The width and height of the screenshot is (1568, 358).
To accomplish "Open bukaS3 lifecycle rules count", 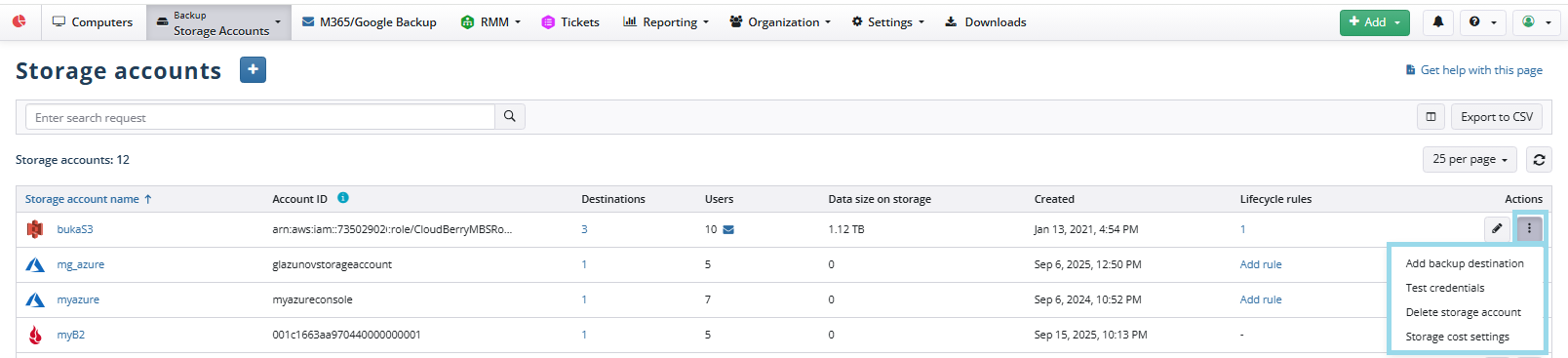I will 1242,229.
